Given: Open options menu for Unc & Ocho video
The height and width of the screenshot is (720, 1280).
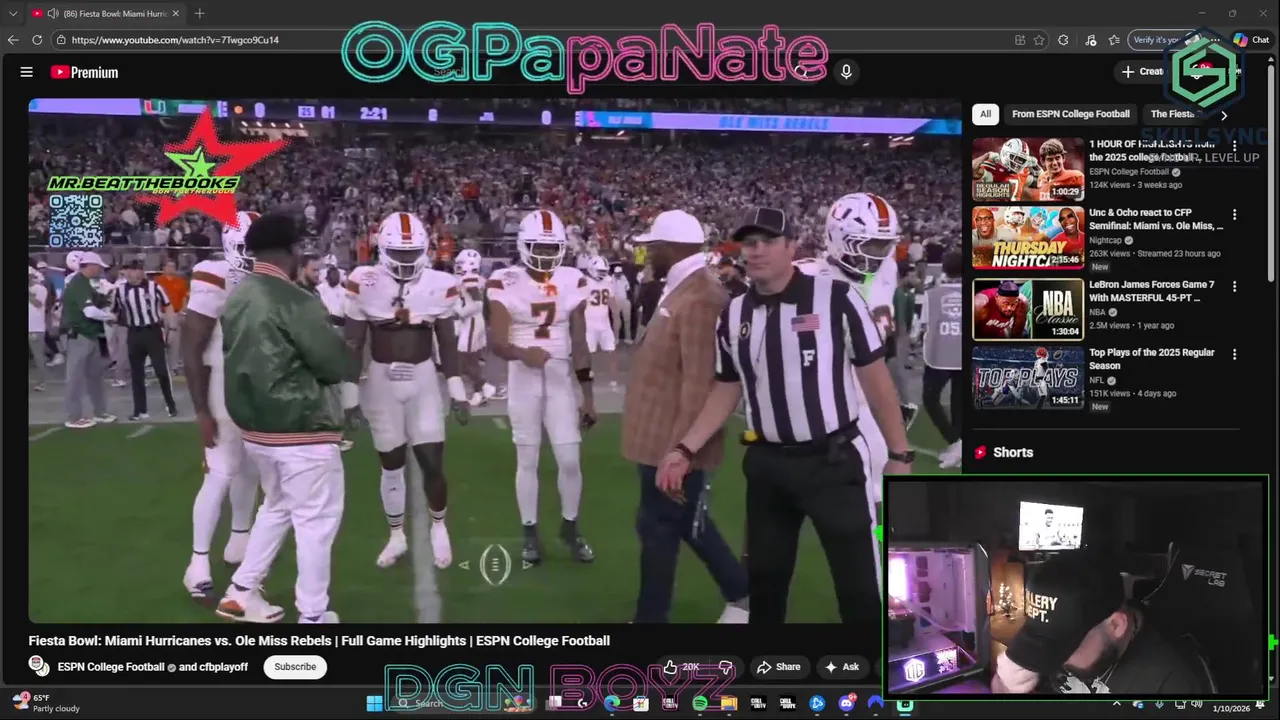Looking at the screenshot, I should [x=1234, y=215].
